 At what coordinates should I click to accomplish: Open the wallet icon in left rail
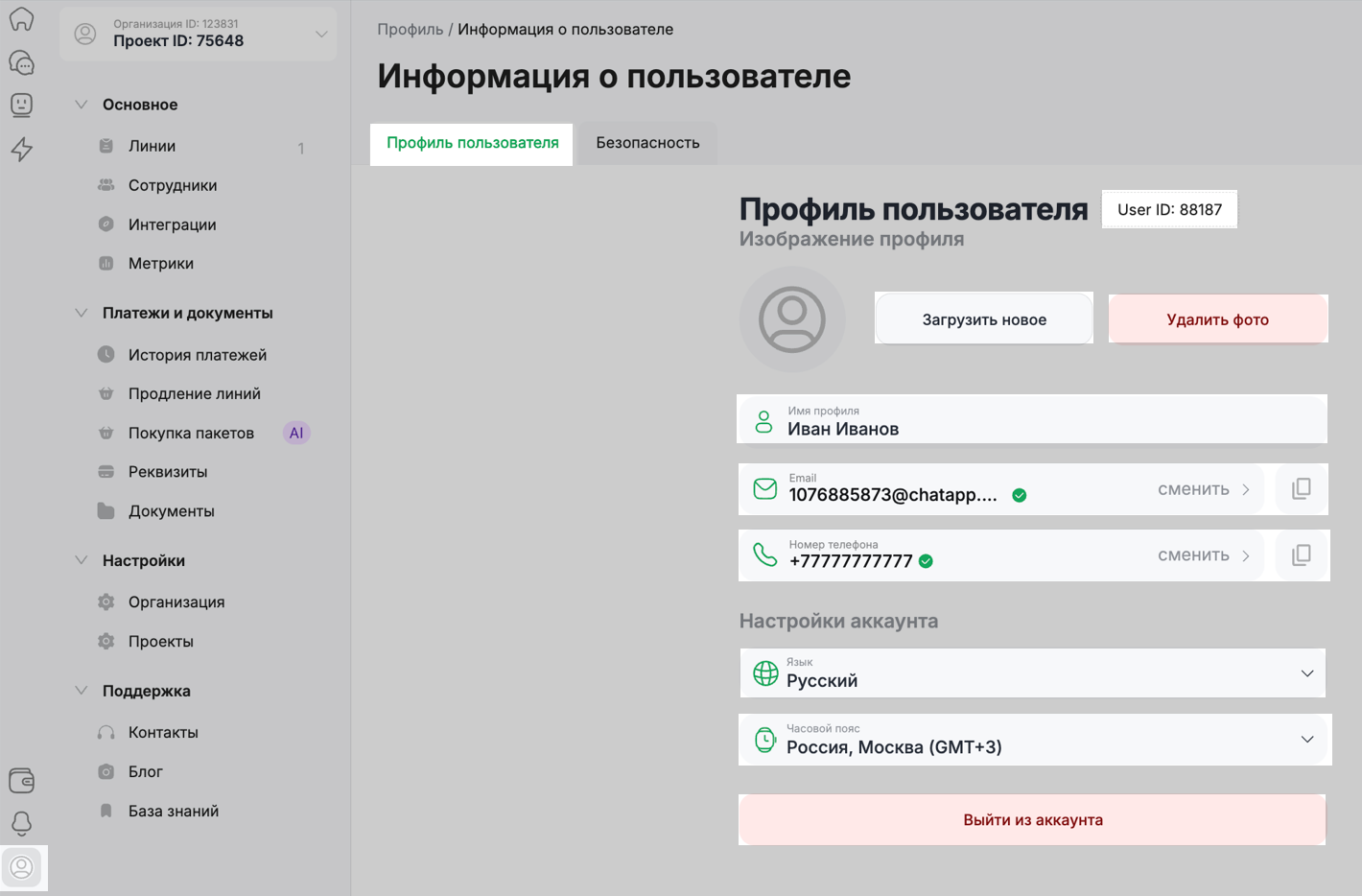[21, 780]
